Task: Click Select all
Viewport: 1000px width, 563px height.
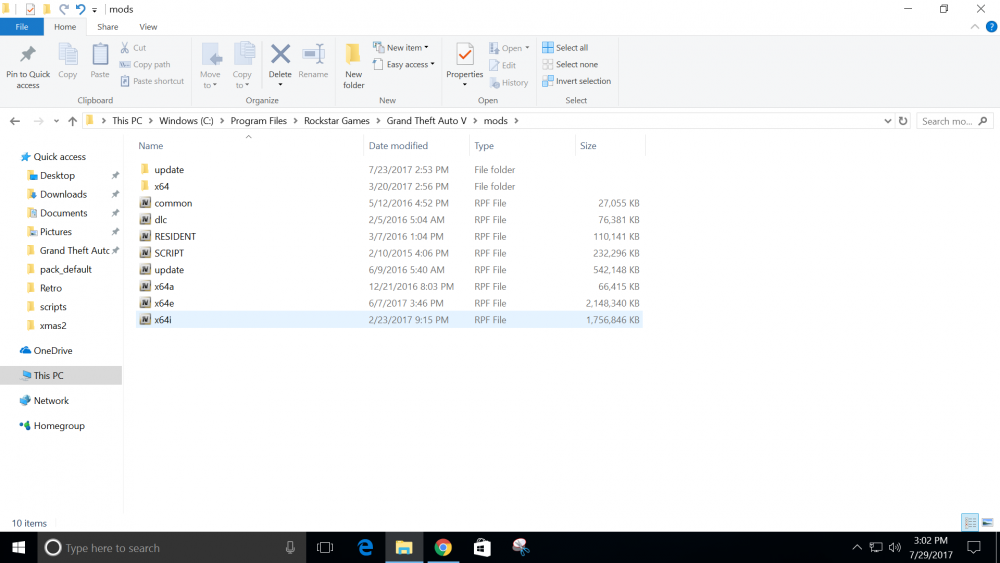Action: (x=565, y=48)
